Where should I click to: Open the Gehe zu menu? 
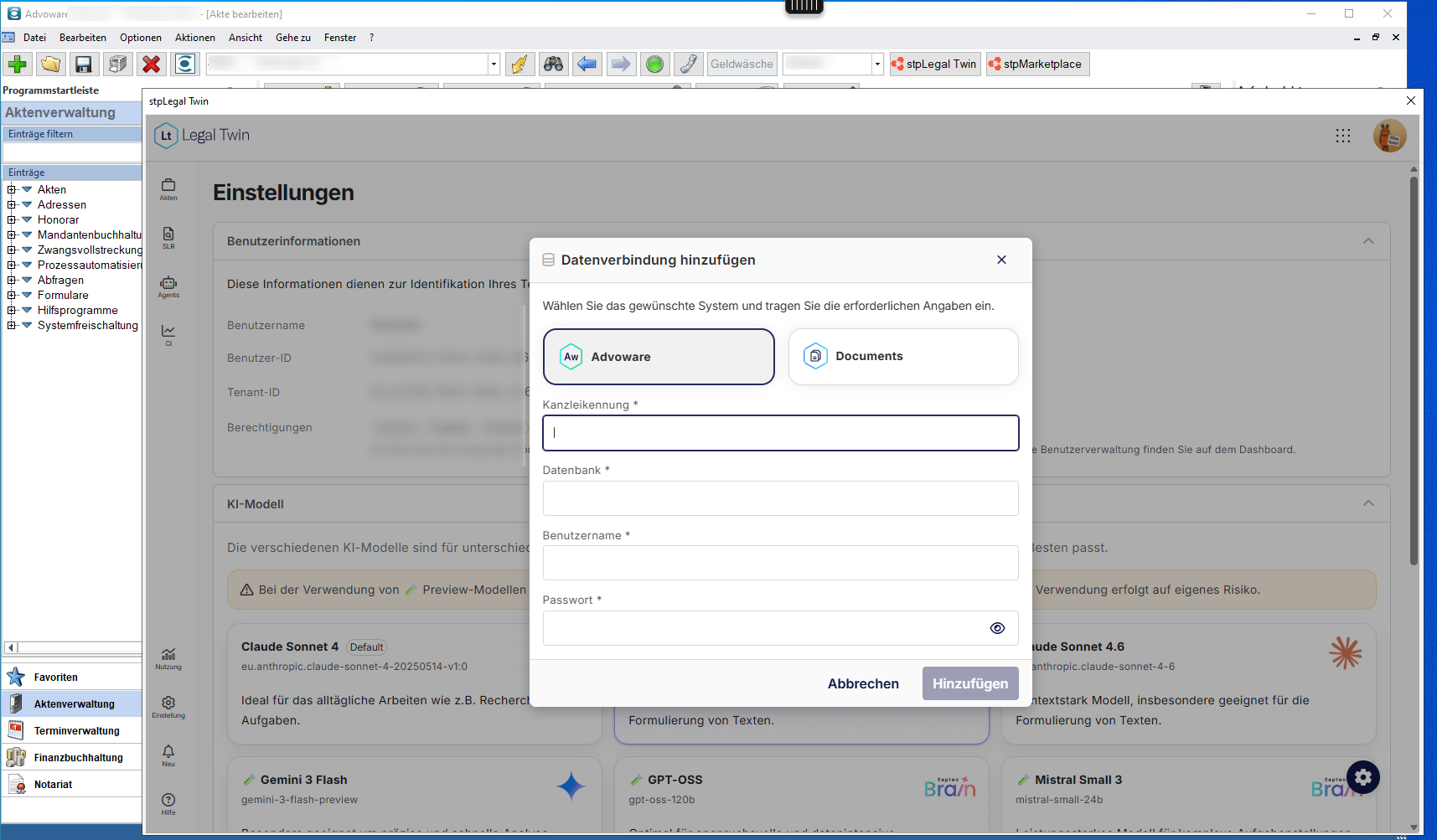(293, 38)
